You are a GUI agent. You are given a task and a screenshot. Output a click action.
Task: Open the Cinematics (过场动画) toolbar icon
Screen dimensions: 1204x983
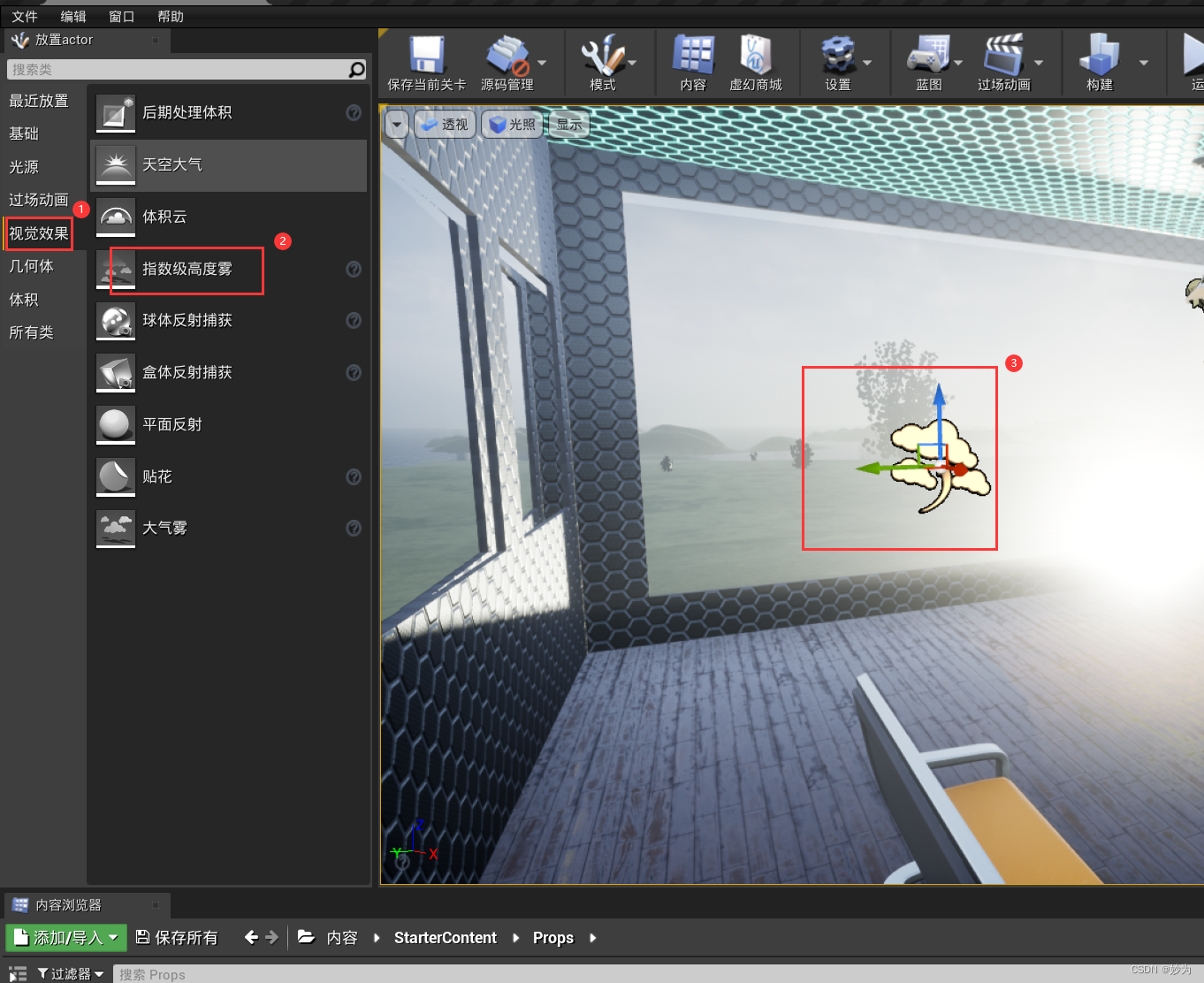[x=1003, y=55]
